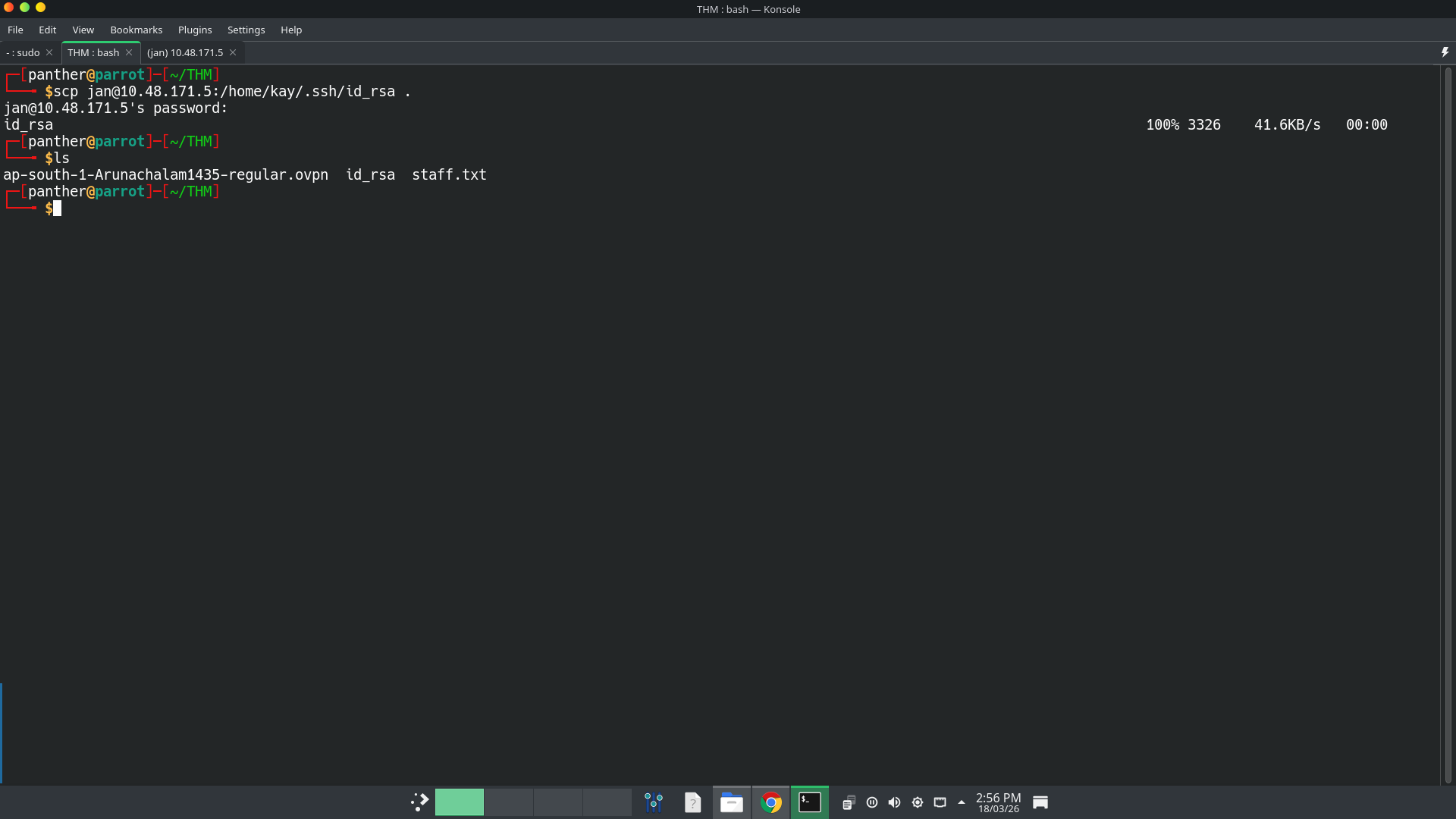Switch to the "- : sudo" tab
The height and width of the screenshot is (819, 1456).
pos(24,52)
